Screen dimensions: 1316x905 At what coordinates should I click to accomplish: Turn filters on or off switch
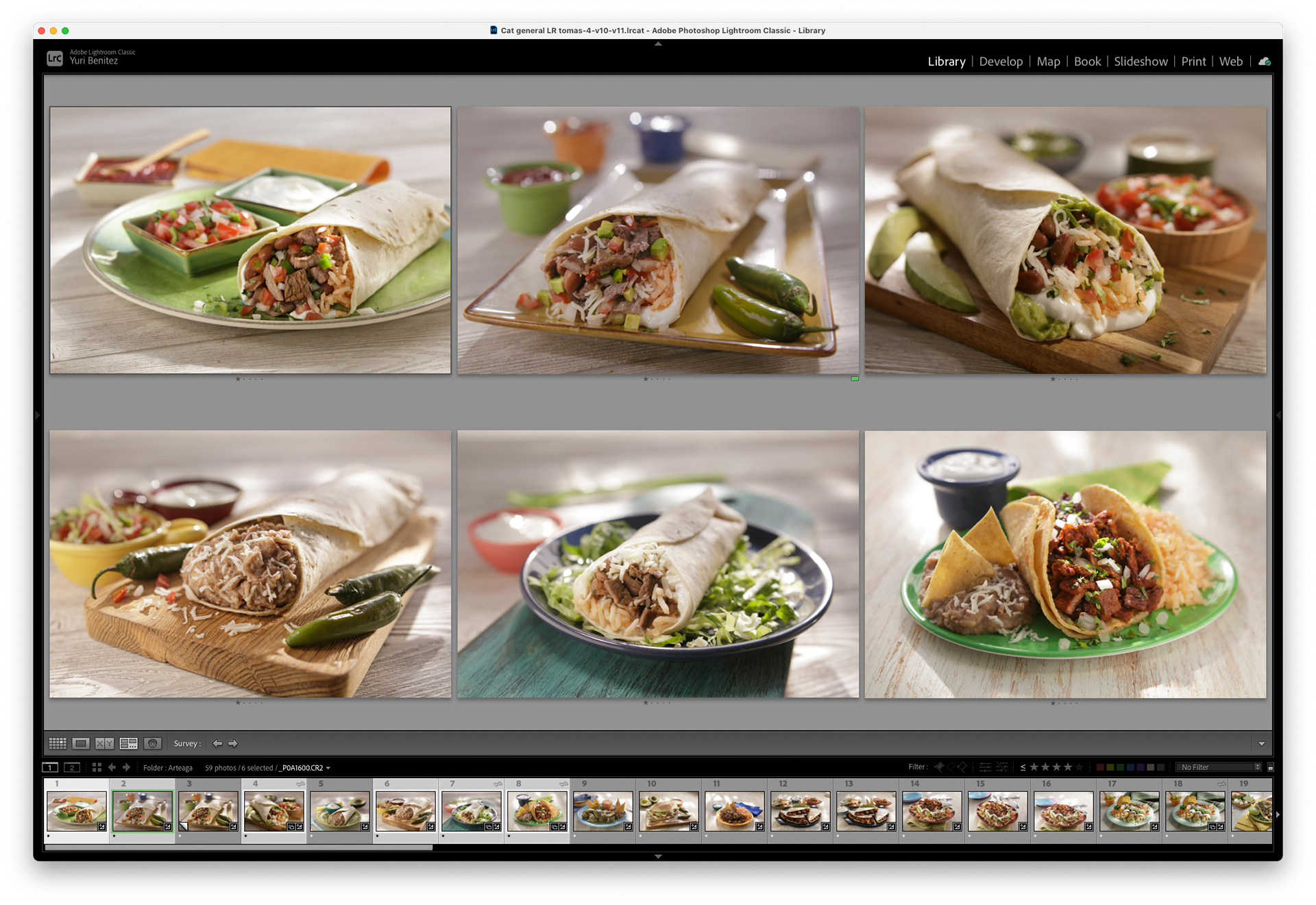pyautogui.click(x=1270, y=767)
